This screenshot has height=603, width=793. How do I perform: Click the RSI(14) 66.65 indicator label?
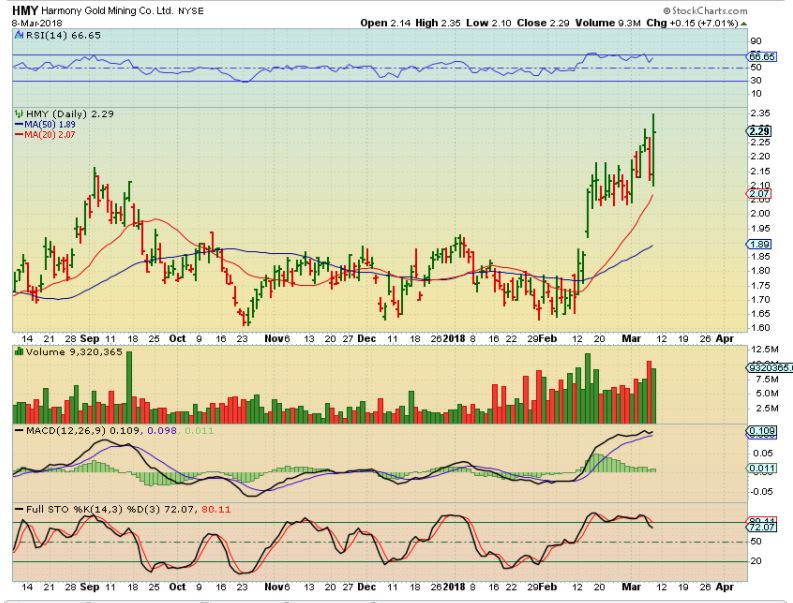(x=63, y=35)
